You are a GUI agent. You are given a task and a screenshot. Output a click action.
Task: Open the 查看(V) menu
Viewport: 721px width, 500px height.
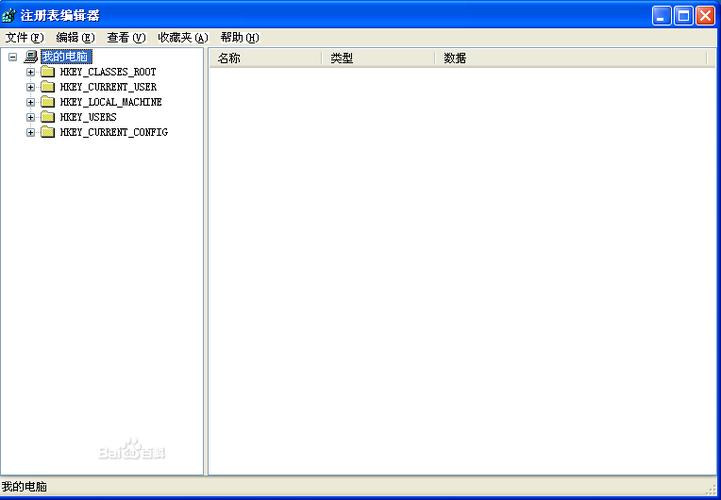click(126, 38)
